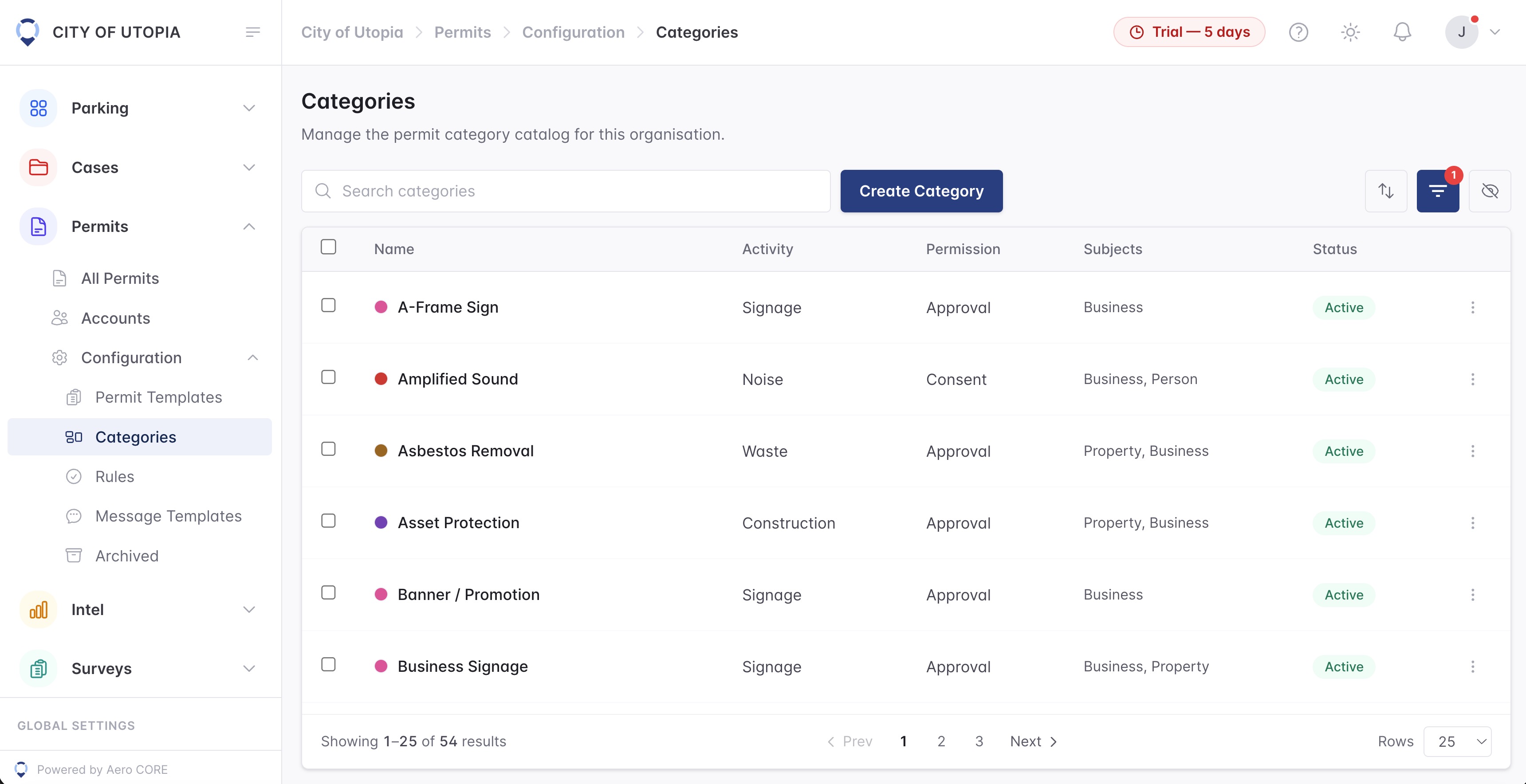This screenshot has width=1526, height=784.
Task: Click the pink dot for A-Frame Sign
Action: click(x=381, y=307)
